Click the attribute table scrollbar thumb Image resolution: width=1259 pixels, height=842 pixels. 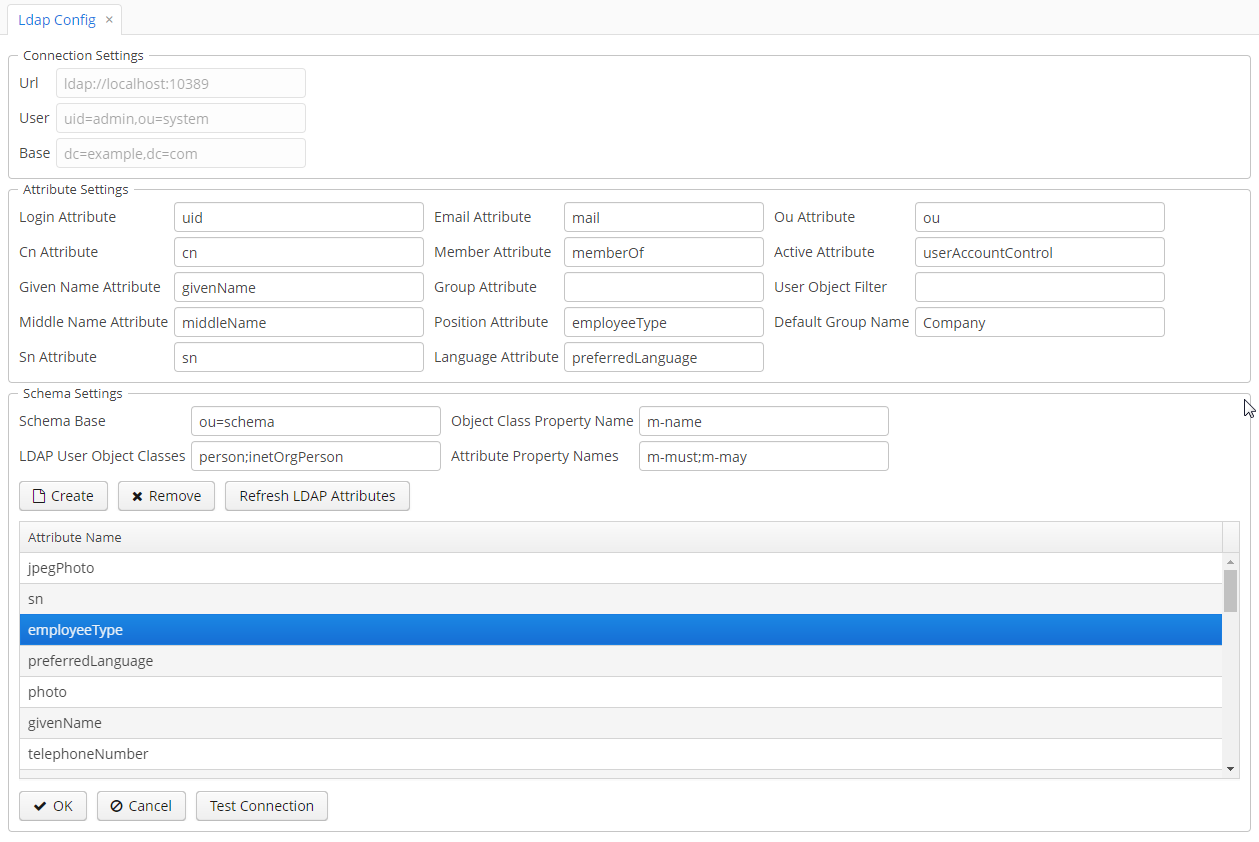(1231, 591)
